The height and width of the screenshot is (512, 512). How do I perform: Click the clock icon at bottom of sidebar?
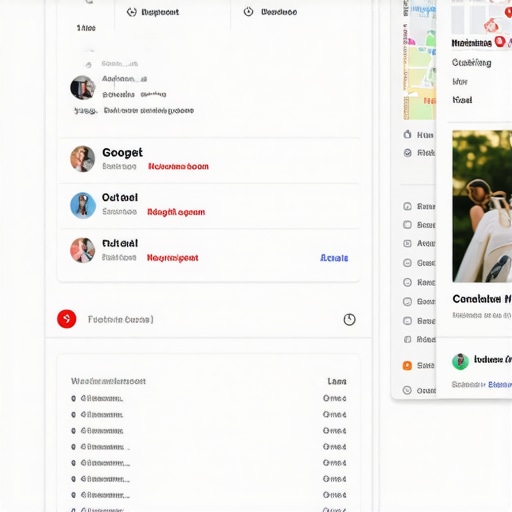point(407,390)
